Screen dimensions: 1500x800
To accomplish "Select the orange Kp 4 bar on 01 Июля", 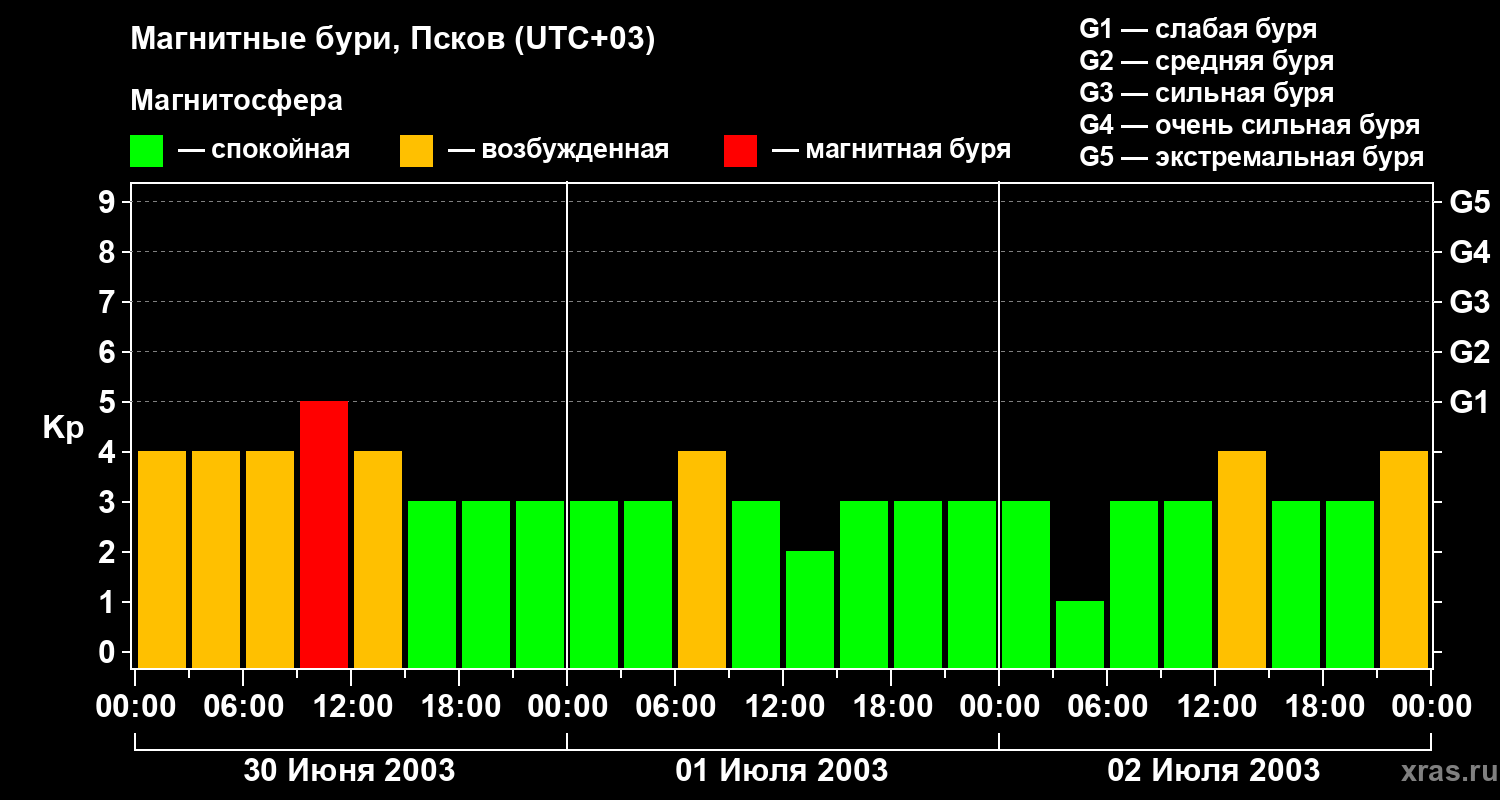I will [702, 560].
